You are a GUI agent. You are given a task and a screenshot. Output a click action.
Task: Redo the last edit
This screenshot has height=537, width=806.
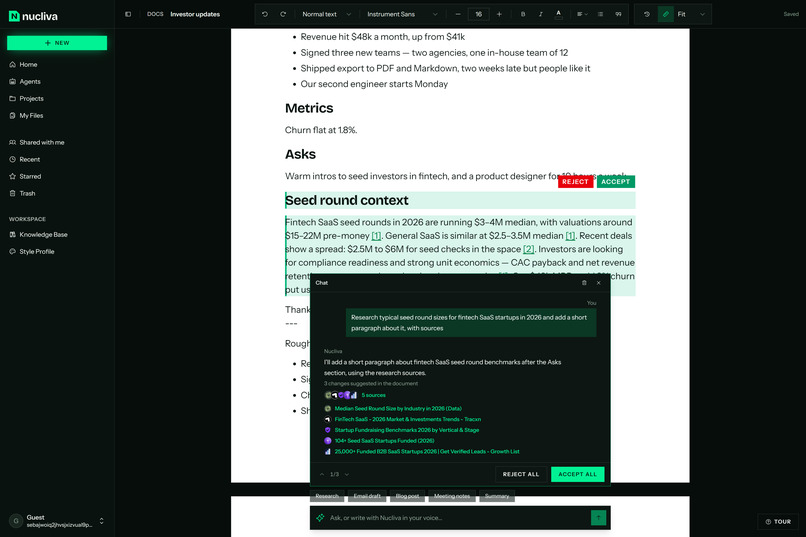pyautogui.click(x=283, y=14)
